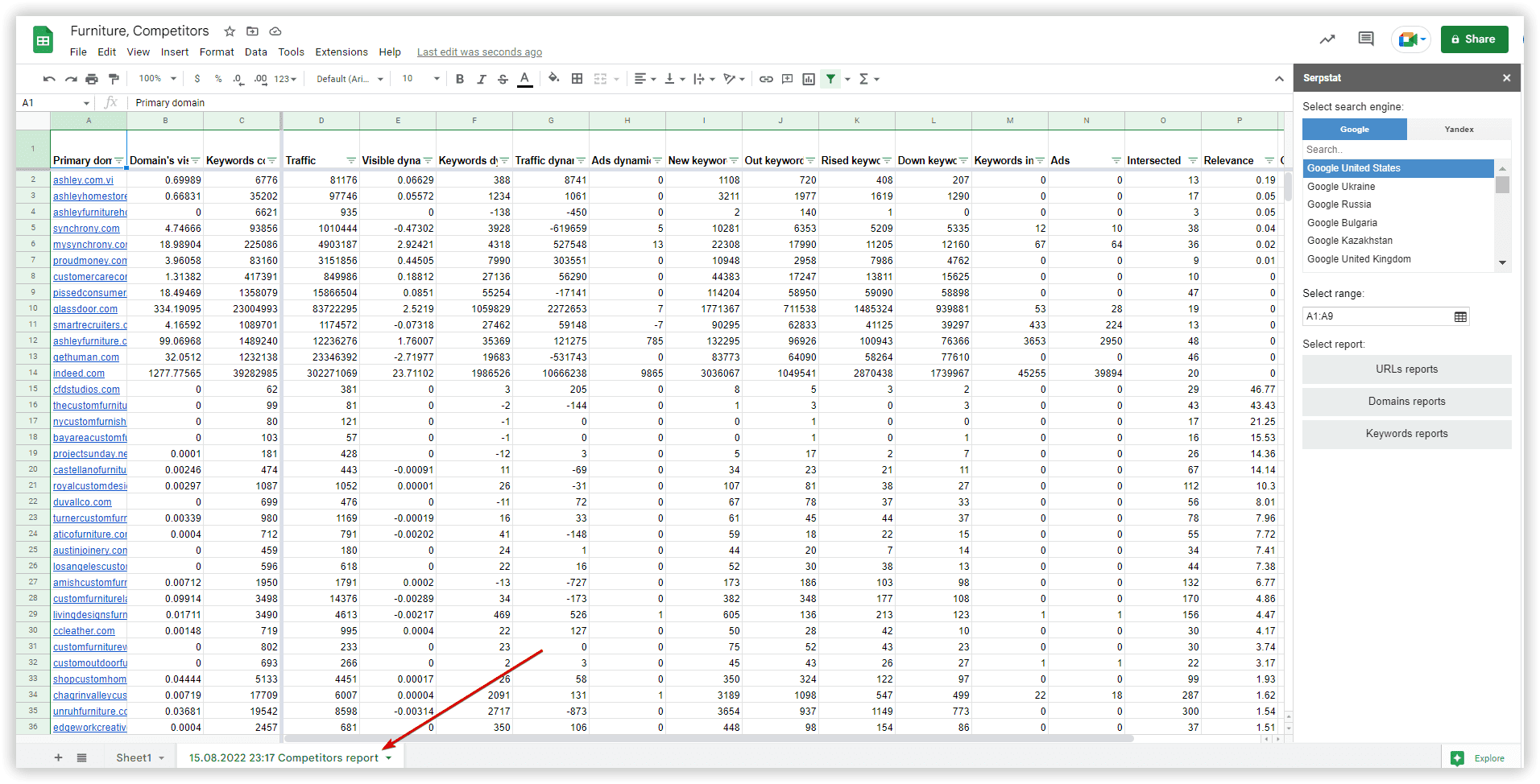Viewport: 1540px width, 784px height.
Task: Switch to the Yandex search engine toggle
Action: pyautogui.click(x=1459, y=129)
